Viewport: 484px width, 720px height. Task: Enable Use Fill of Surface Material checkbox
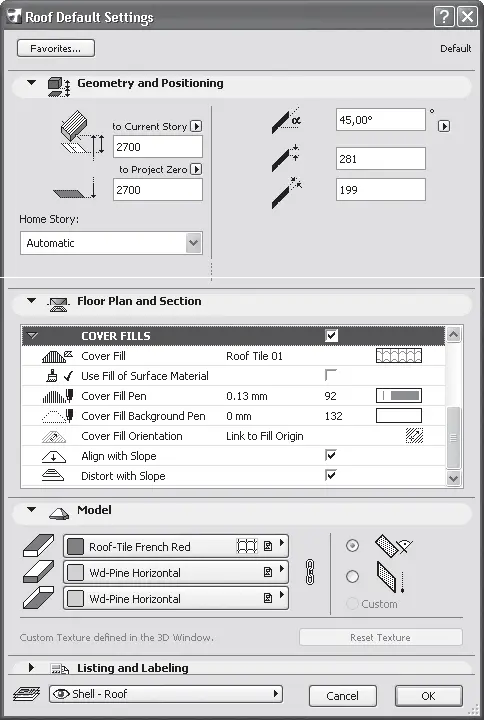pos(331,375)
